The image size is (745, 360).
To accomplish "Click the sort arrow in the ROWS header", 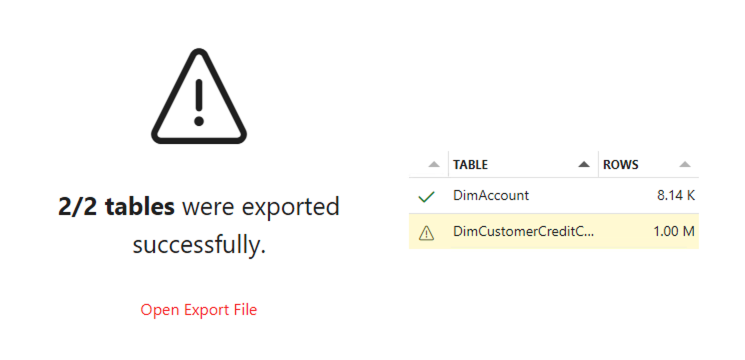I will pos(684,165).
